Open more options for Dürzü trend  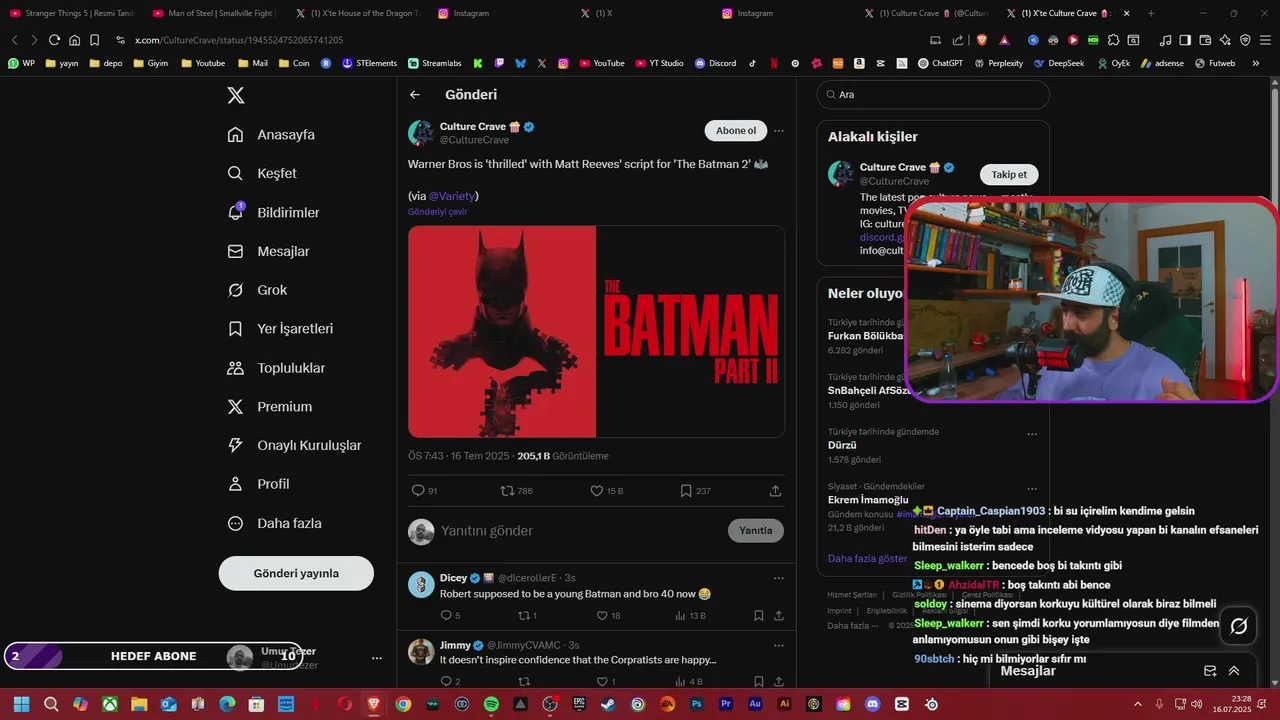(1032, 434)
